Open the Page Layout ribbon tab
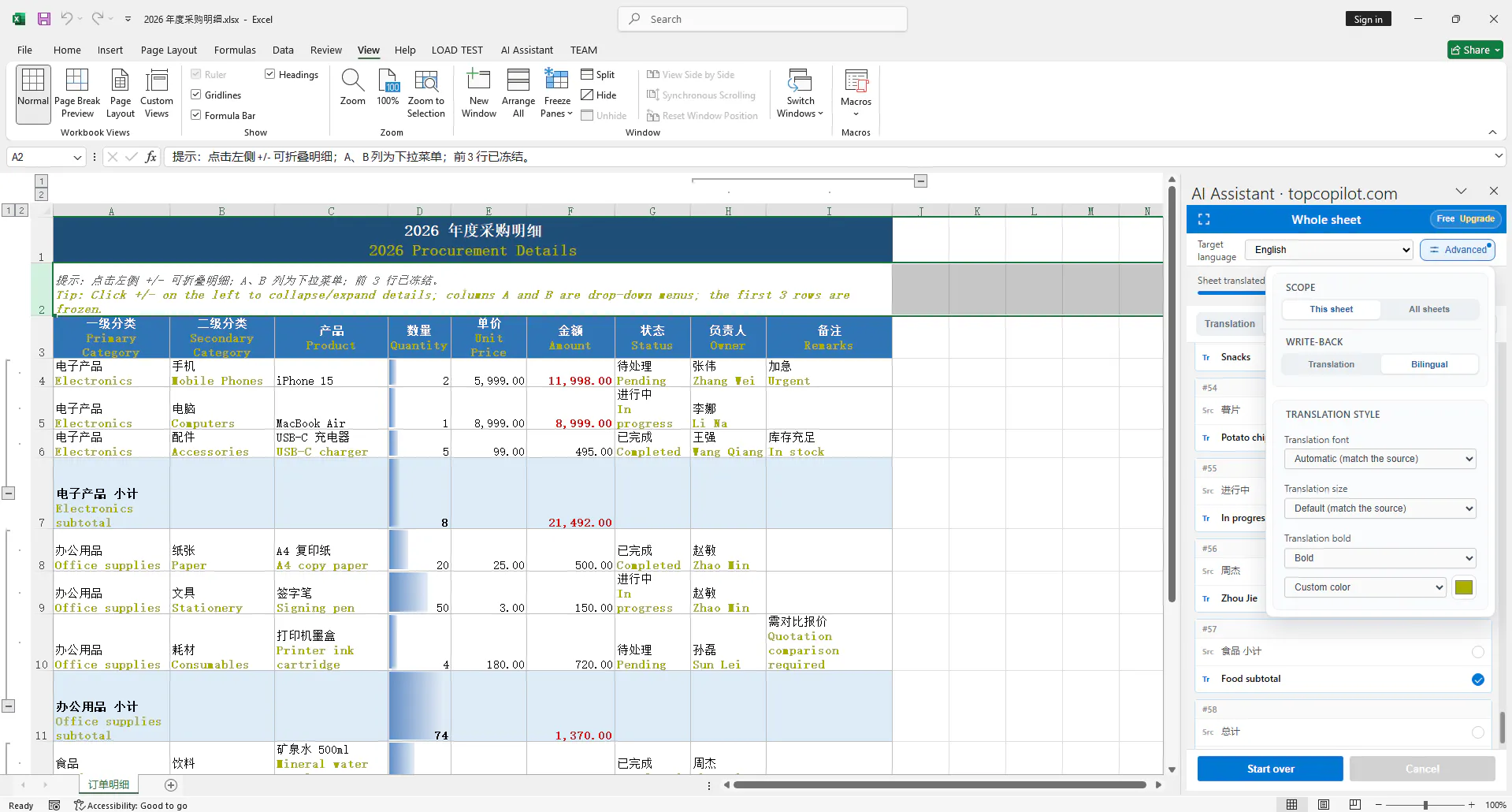The image size is (1512, 812). click(x=169, y=50)
